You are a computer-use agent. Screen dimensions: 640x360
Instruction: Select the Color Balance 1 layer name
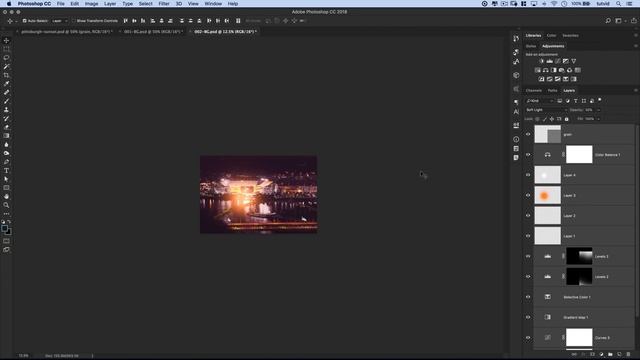coord(607,155)
